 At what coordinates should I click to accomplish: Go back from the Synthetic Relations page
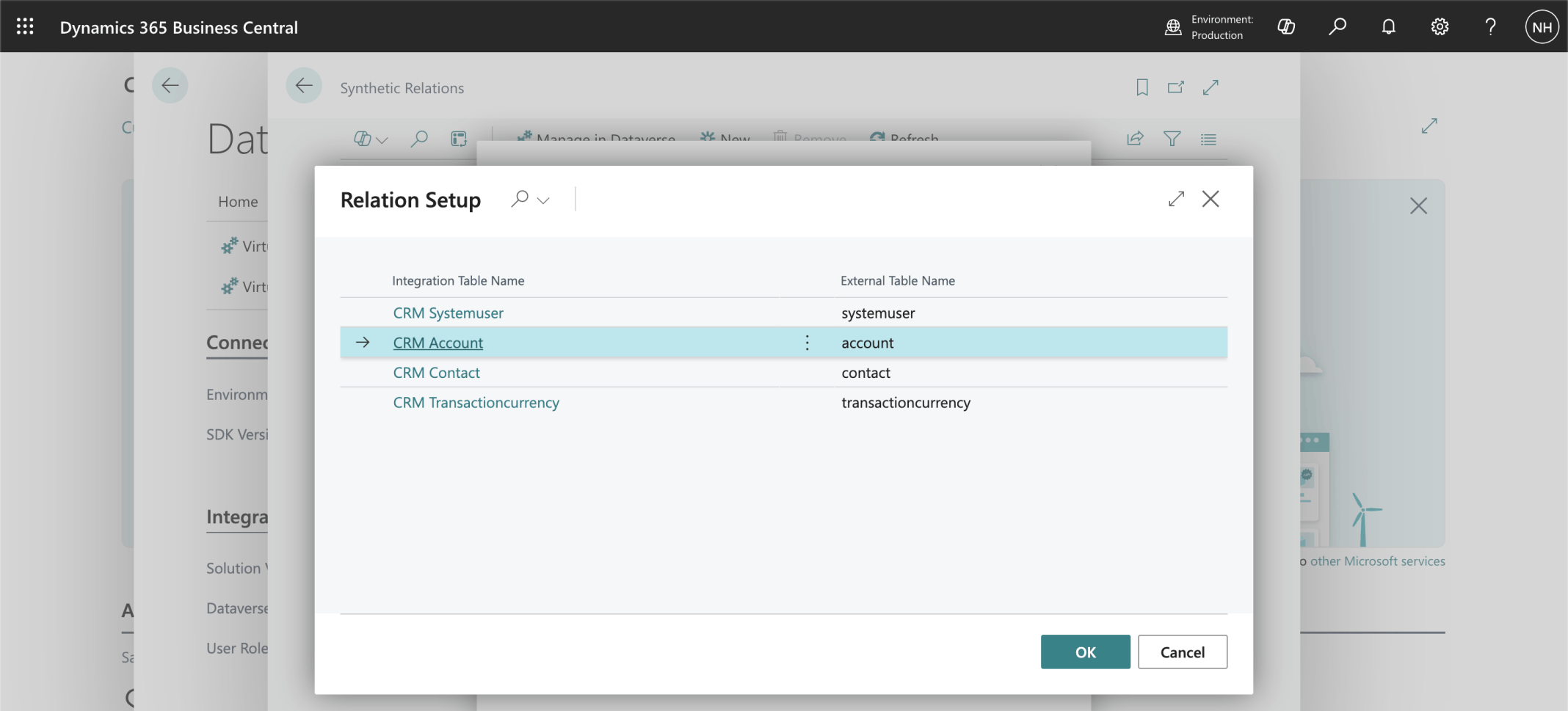pos(304,86)
